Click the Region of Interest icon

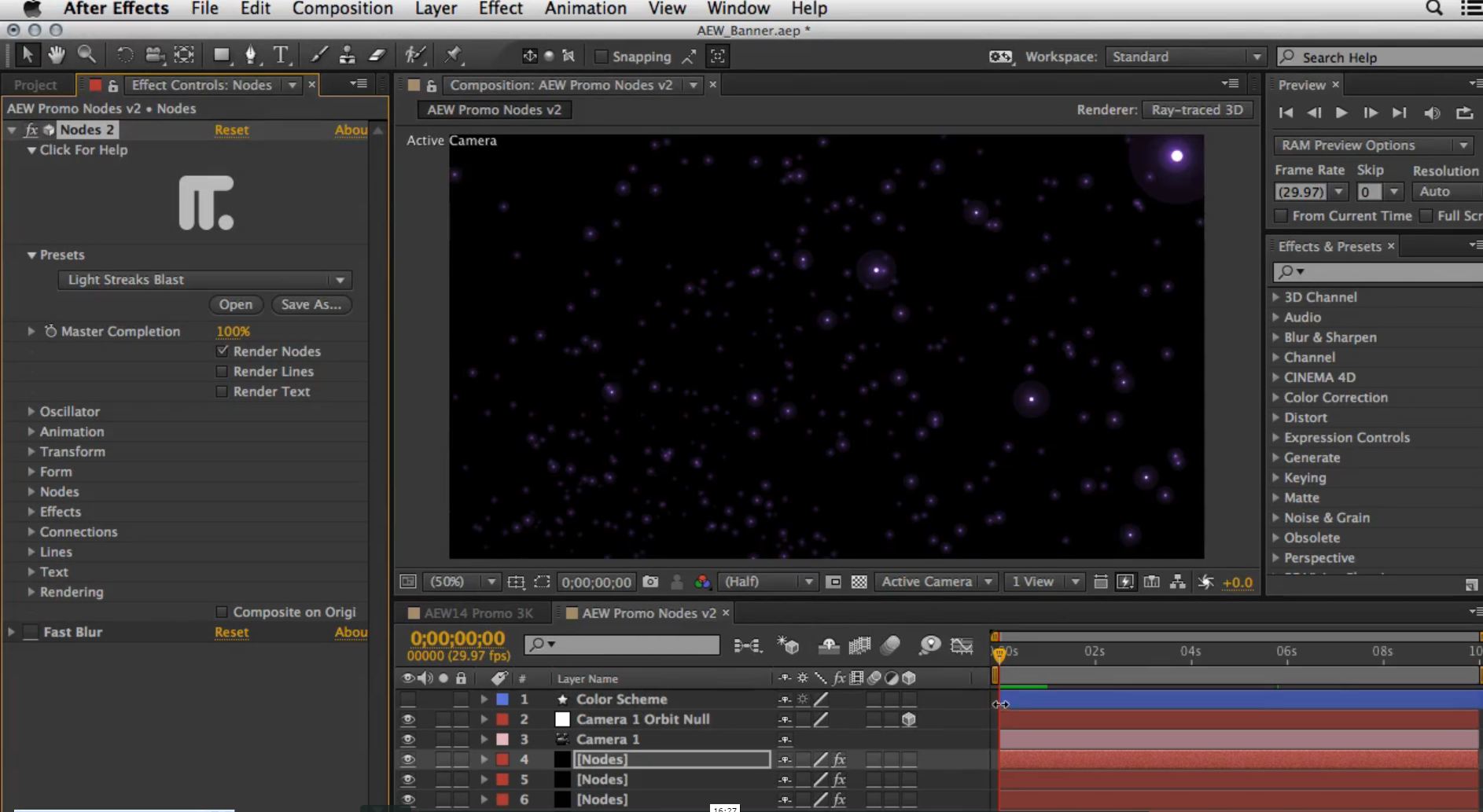[x=542, y=582]
